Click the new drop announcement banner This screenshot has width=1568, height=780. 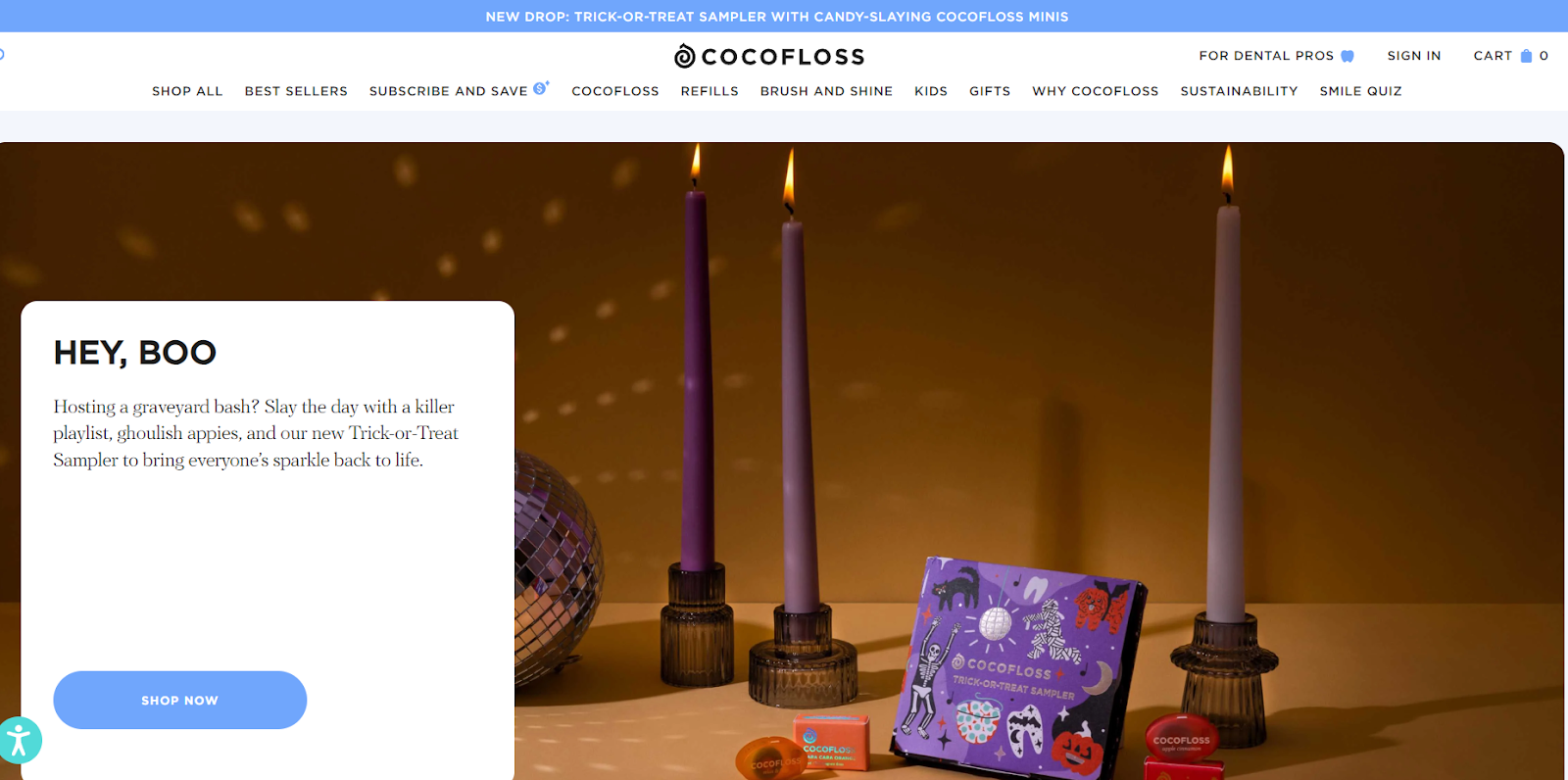coord(777,17)
